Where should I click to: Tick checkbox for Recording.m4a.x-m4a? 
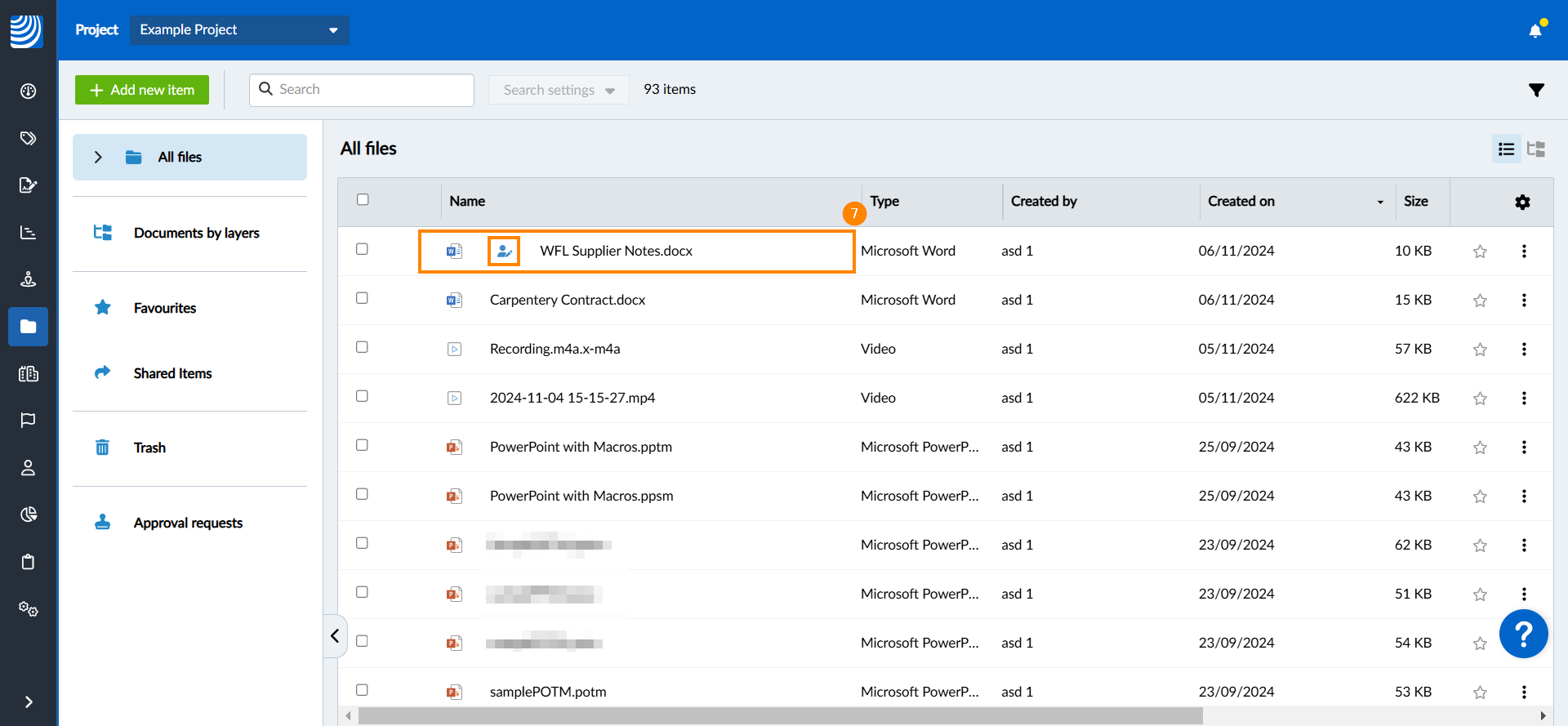(362, 347)
